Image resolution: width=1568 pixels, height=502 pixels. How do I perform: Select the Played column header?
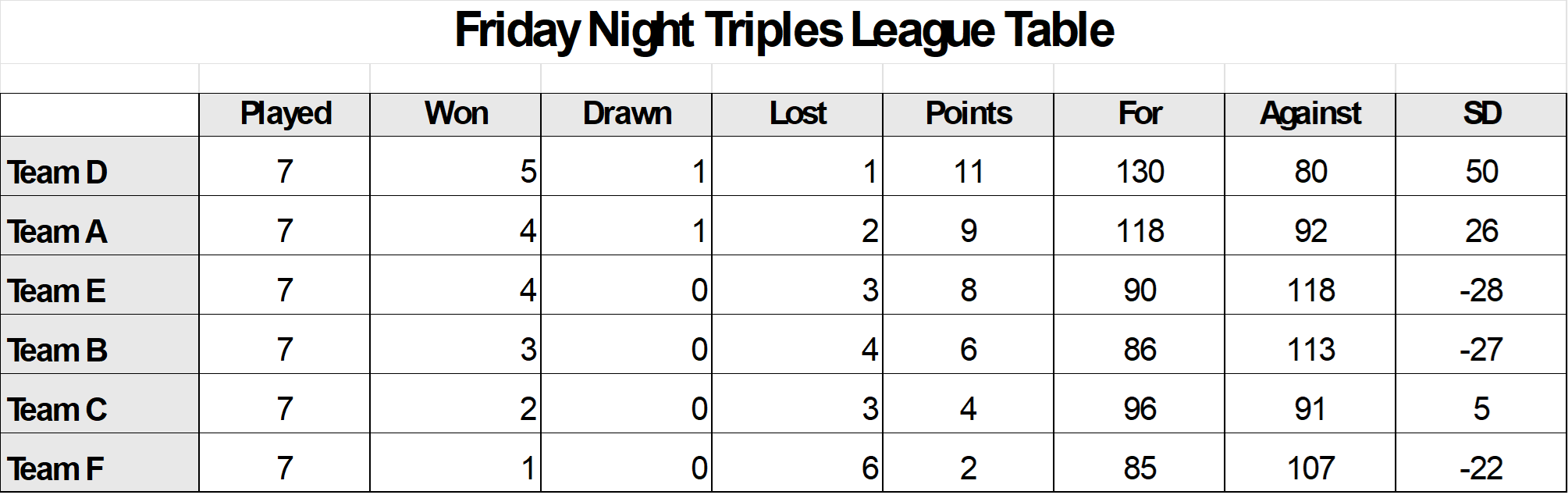pos(285,114)
